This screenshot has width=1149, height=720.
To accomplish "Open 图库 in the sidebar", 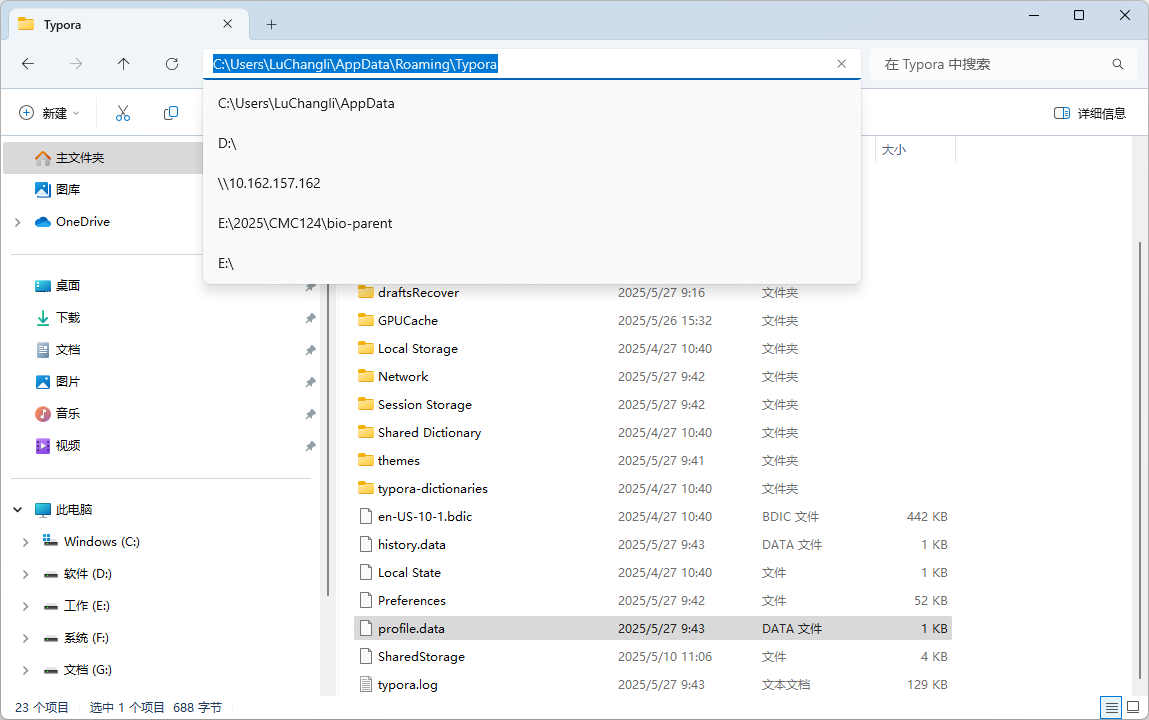I will click(68, 189).
